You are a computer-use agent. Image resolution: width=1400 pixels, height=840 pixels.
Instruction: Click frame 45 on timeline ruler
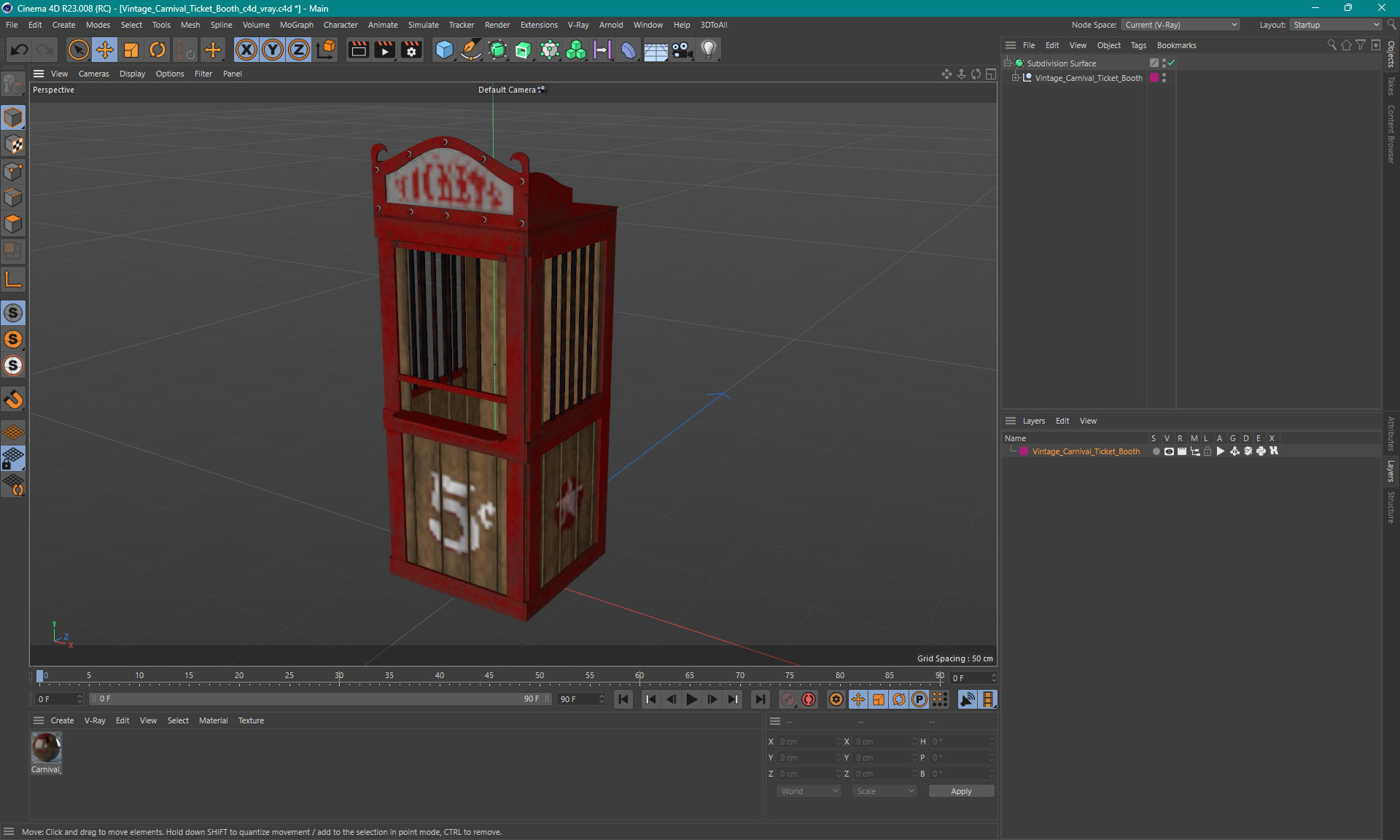click(x=489, y=676)
